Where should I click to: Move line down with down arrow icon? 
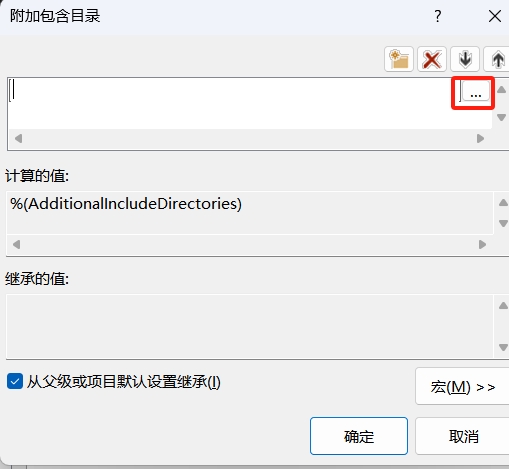click(x=465, y=59)
